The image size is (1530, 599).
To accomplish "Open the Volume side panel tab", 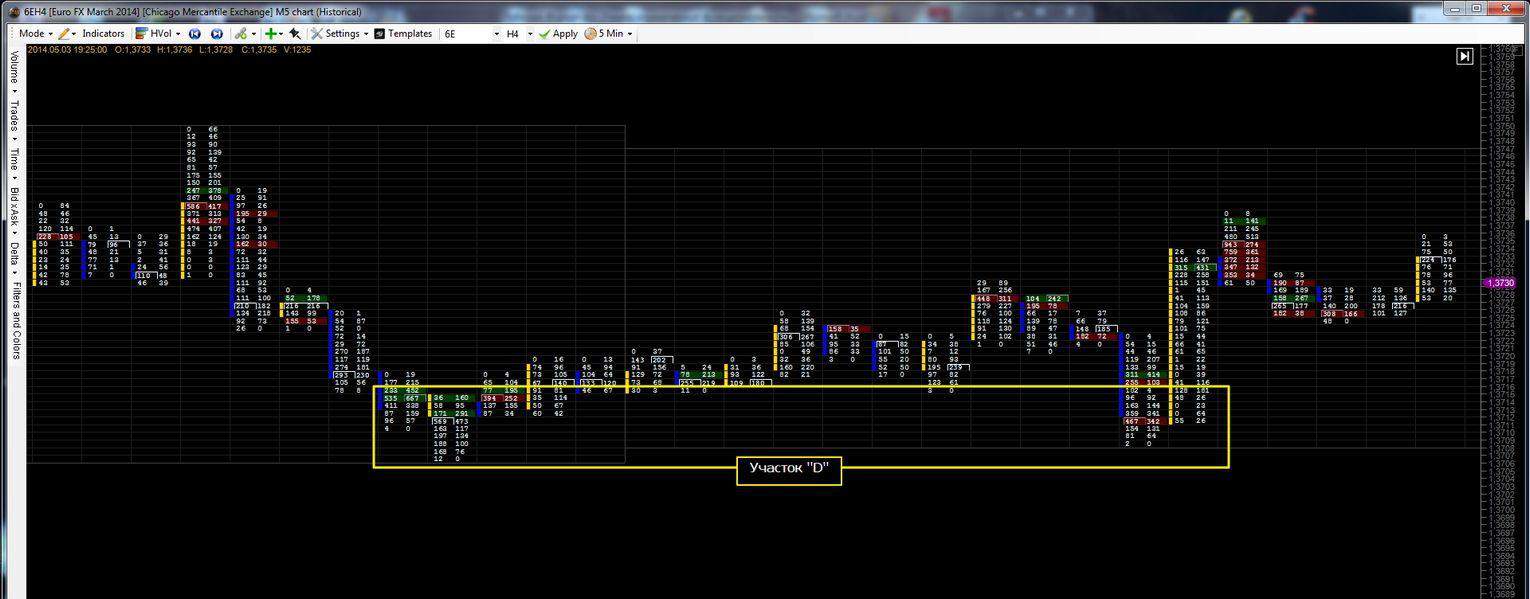I will (14, 69).
